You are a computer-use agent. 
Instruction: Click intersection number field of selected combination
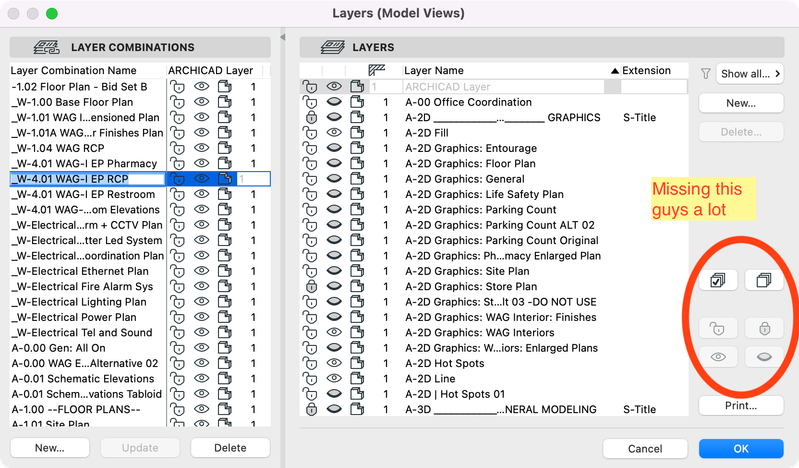(x=253, y=179)
